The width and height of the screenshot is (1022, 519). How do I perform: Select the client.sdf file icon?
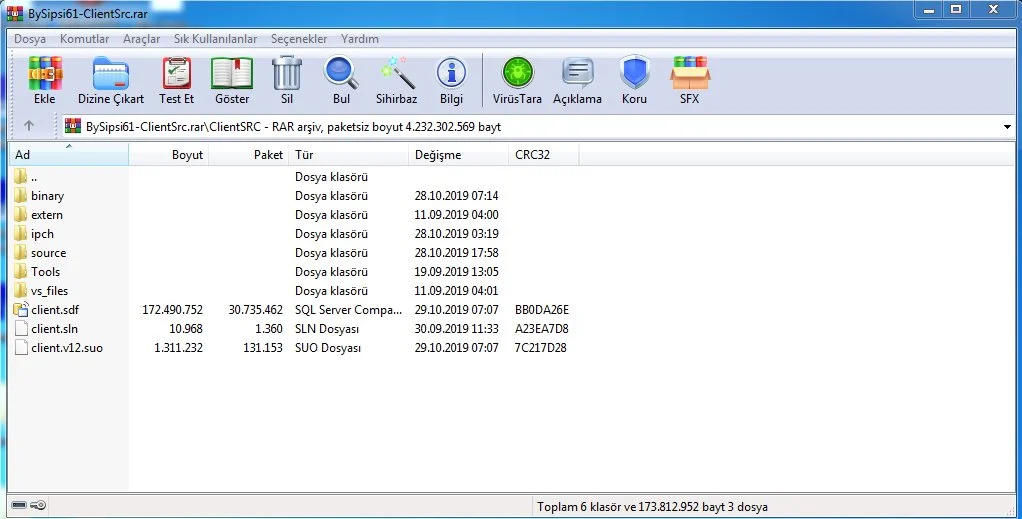point(21,309)
